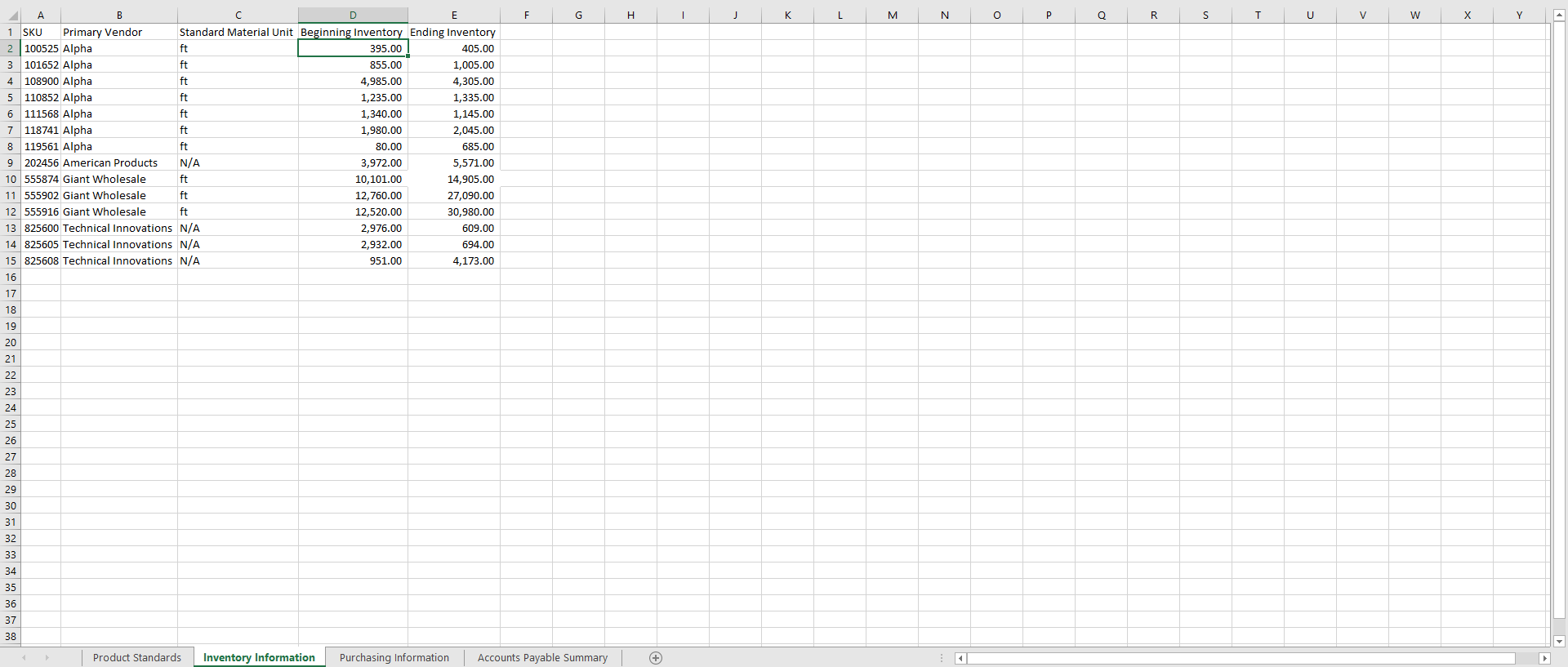Image resolution: width=1568 pixels, height=667 pixels.
Task: Select Giant Wholesale cell for SKU 555874
Action: click(119, 179)
